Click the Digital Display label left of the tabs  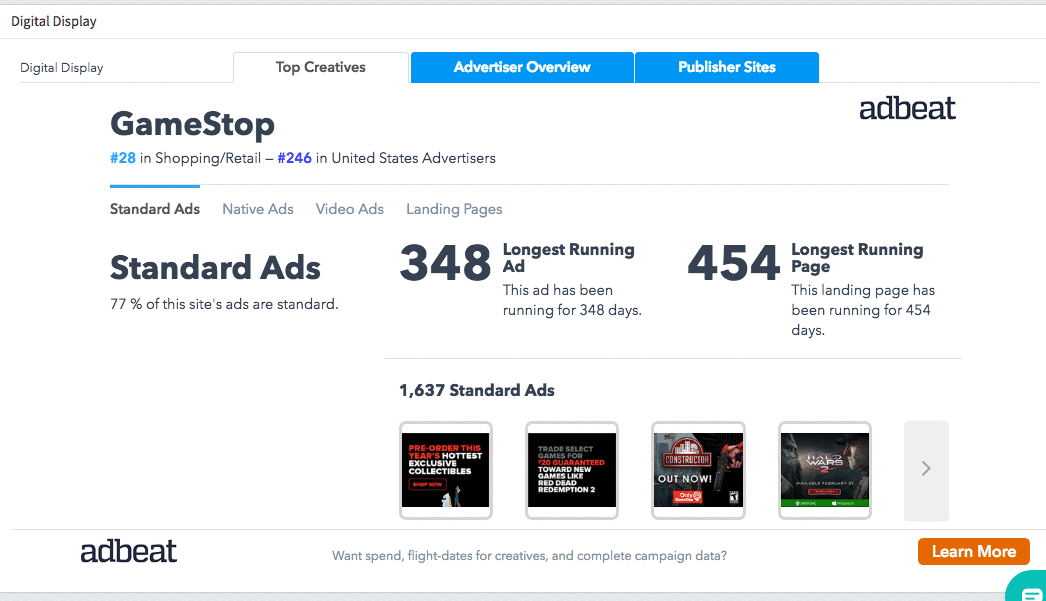pos(61,68)
